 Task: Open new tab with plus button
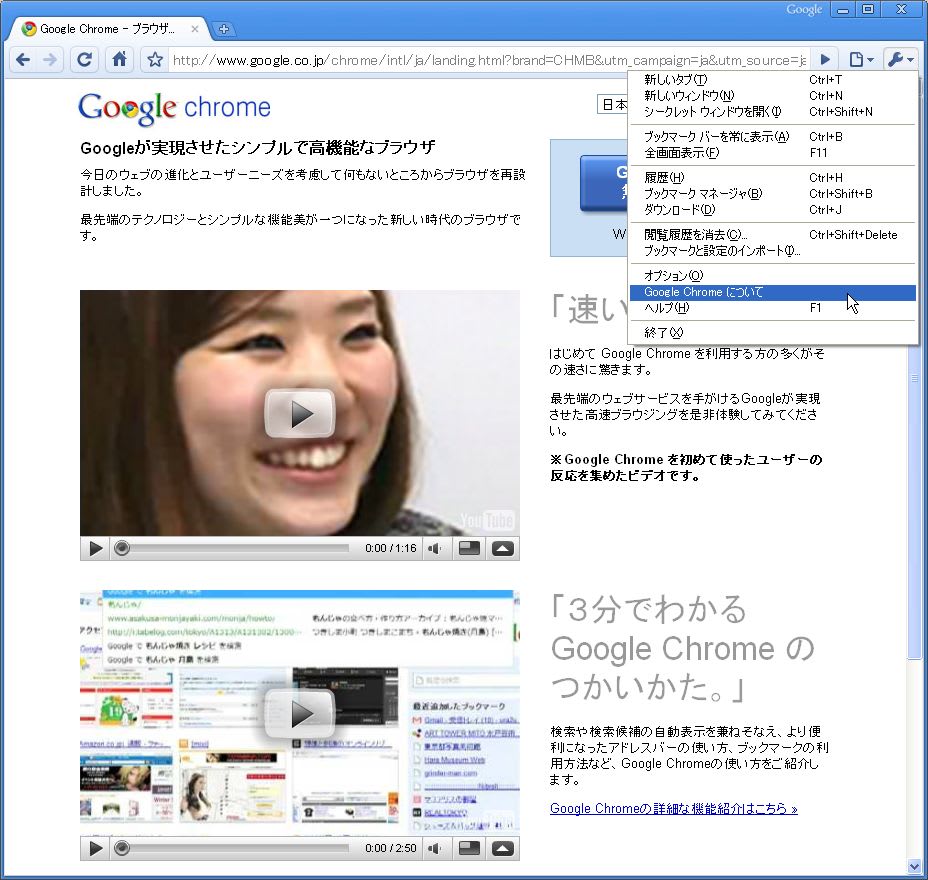click(x=224, y=29)
